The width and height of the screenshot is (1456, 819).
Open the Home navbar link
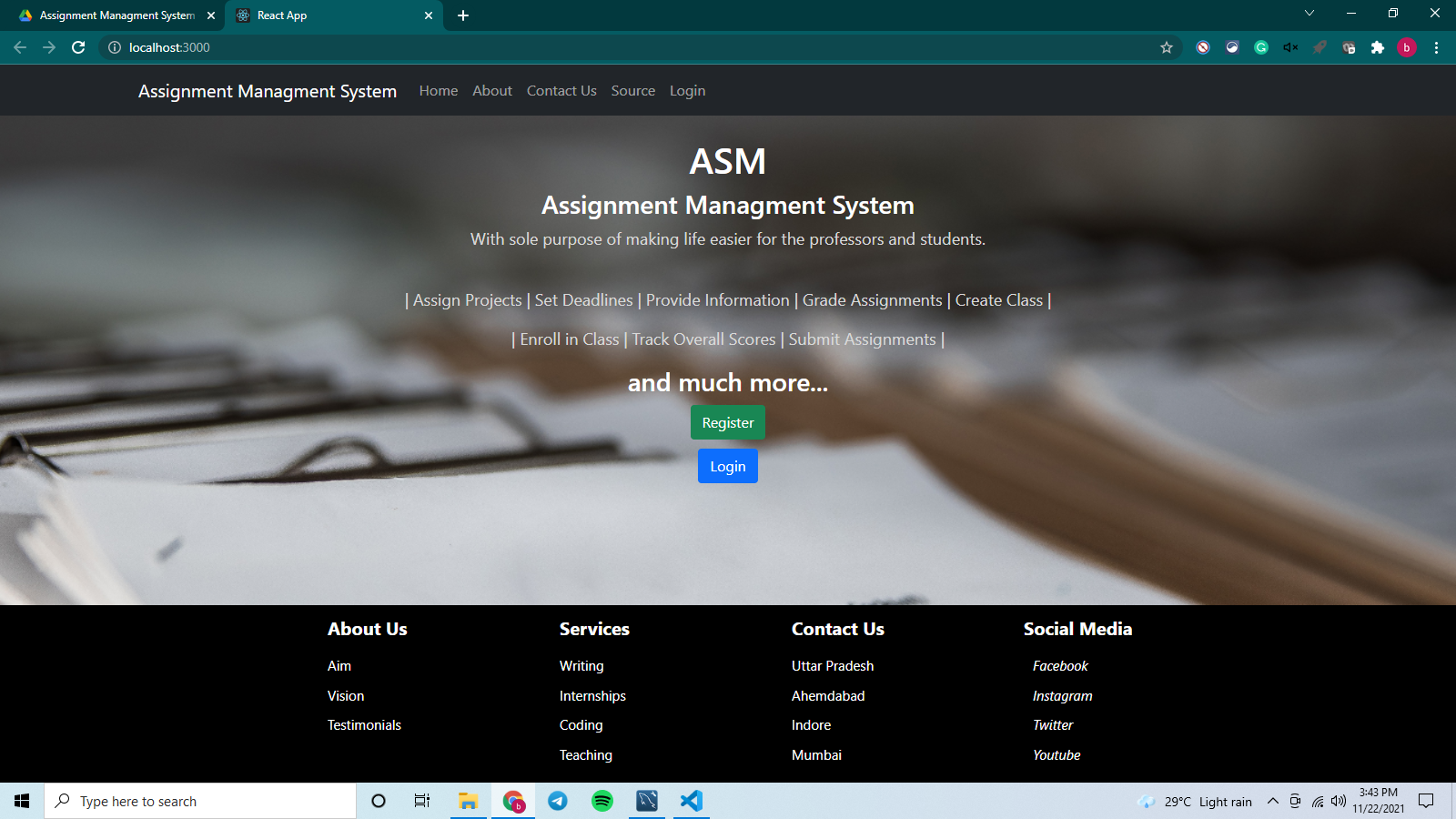coord(439,91)
